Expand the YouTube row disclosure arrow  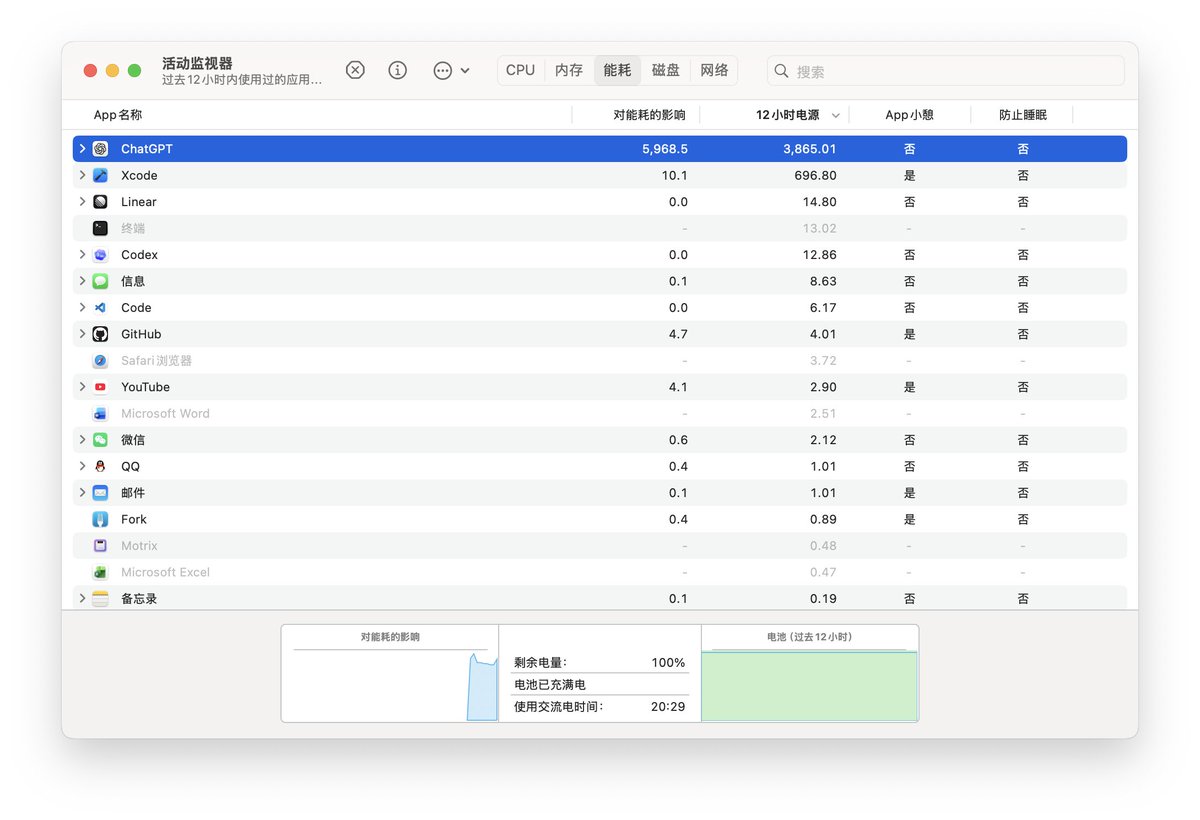click(x=82, y=387)
